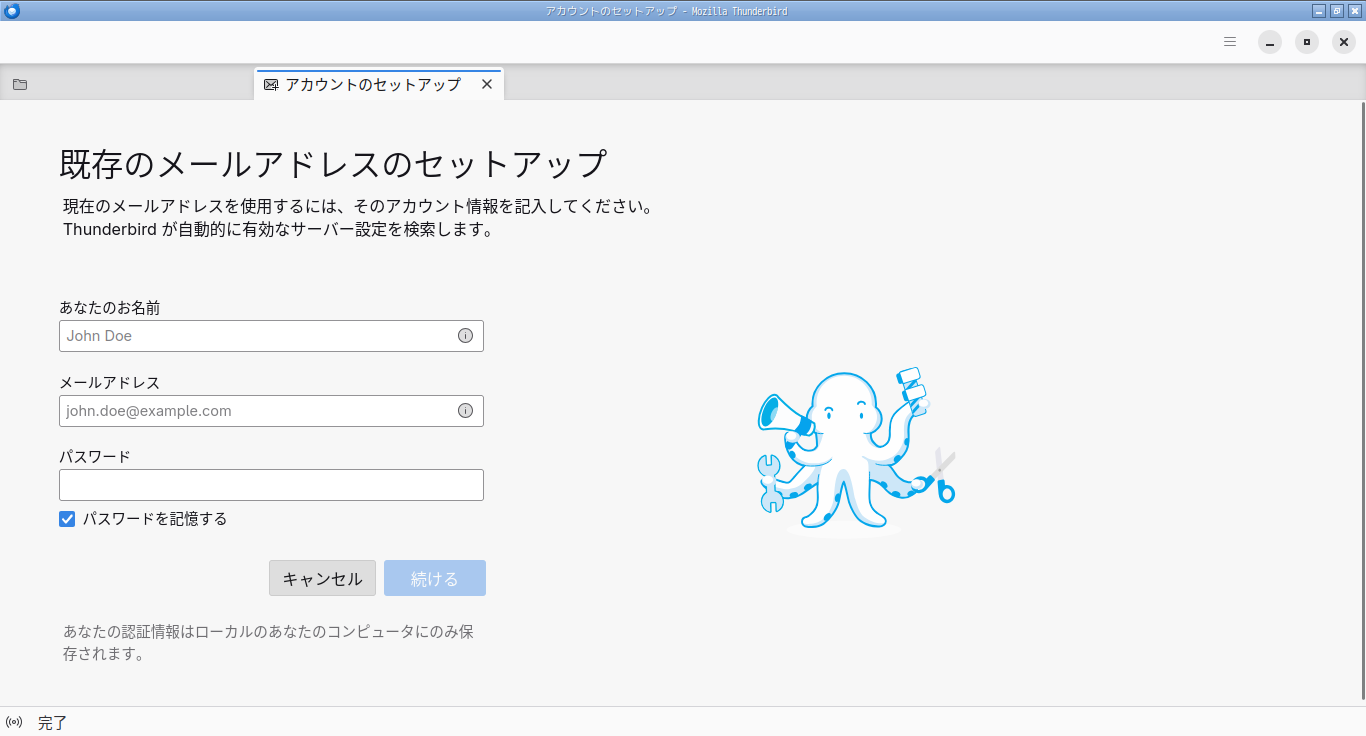Viewport: 1366px width, 736px height.
Task: Minimize window using the round toolbar button
Action: 1270,42
